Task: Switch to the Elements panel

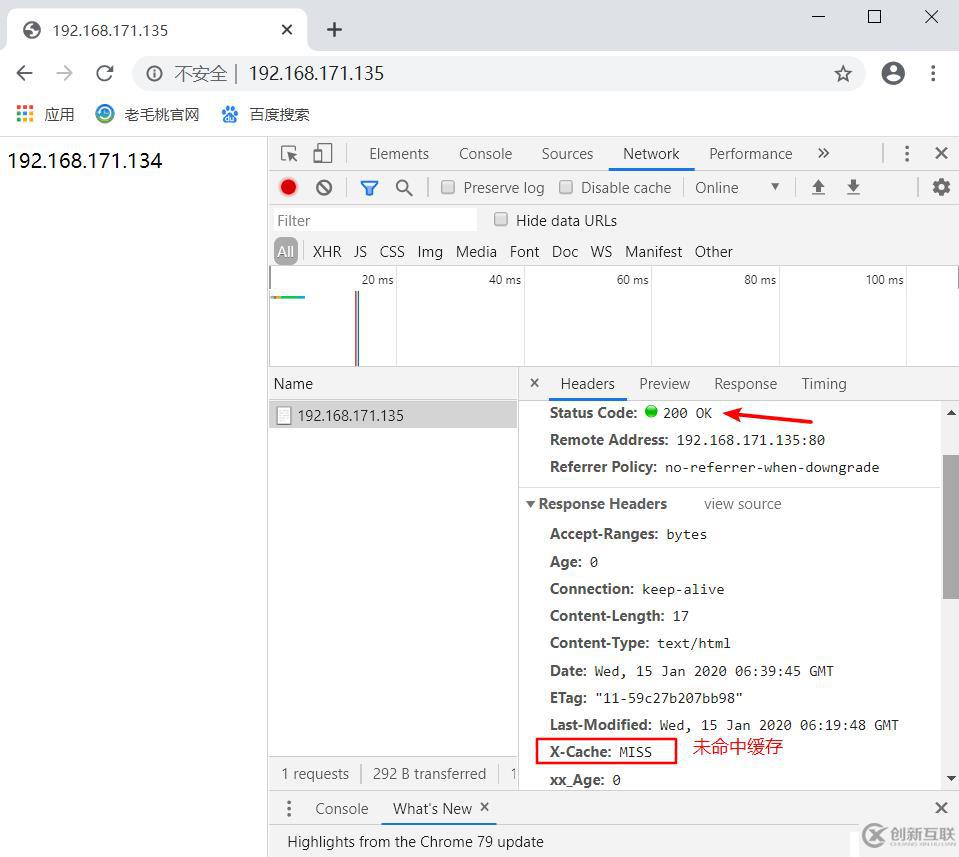Action: [399, 154]
